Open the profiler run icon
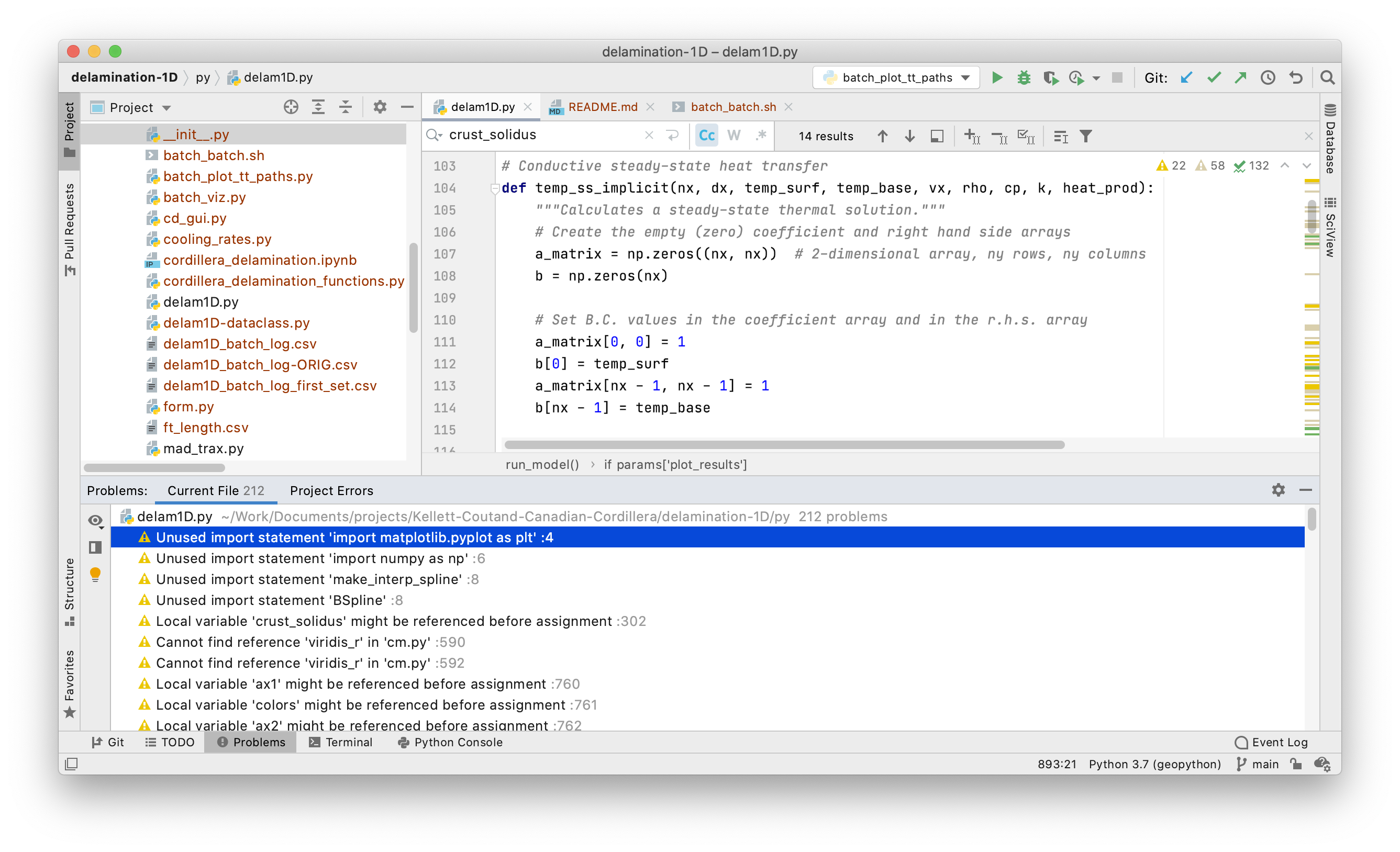This screenshot has height=852, width=1400. 1076,78
